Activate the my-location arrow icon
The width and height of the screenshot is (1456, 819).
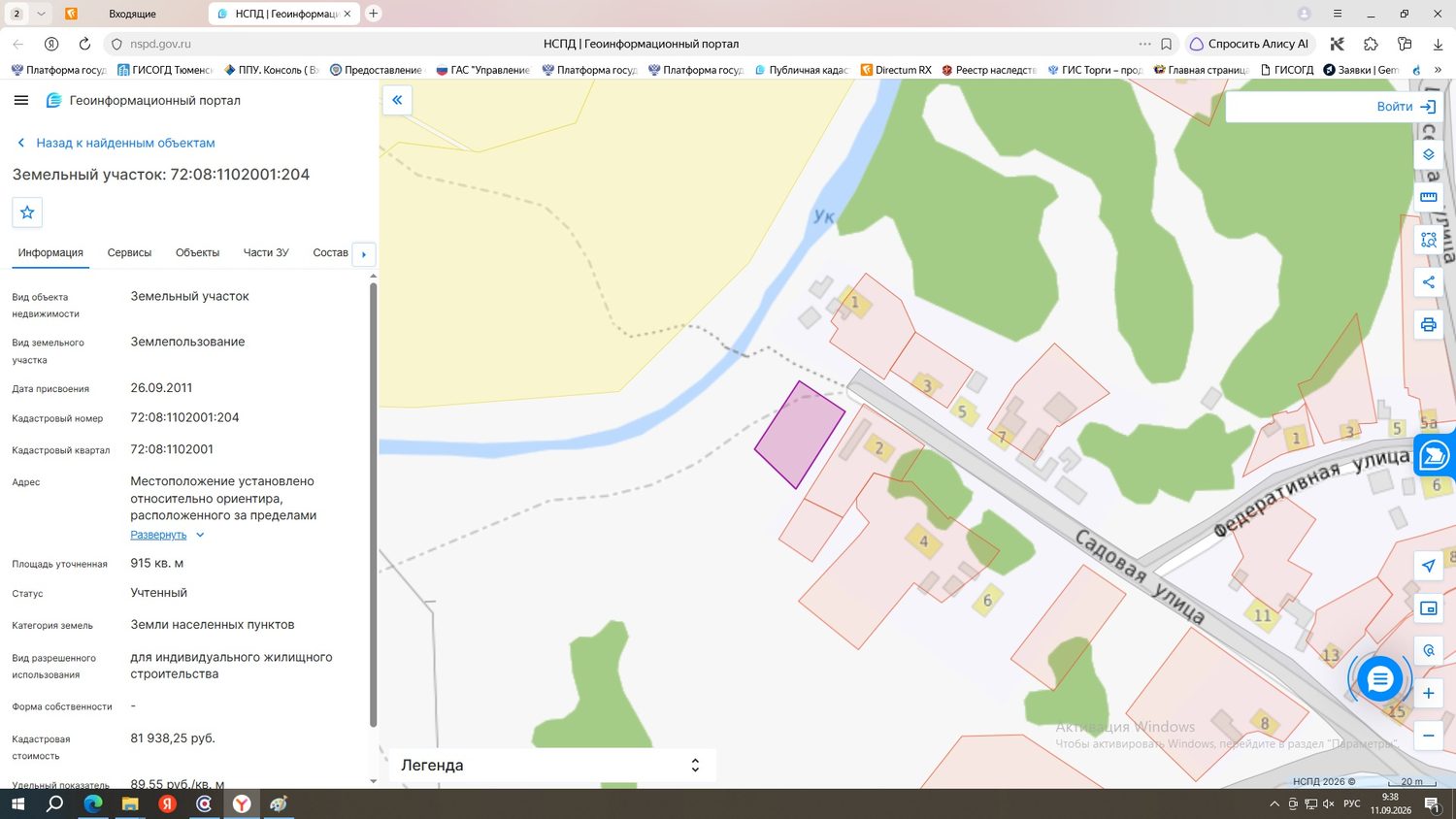[1429, 566]
